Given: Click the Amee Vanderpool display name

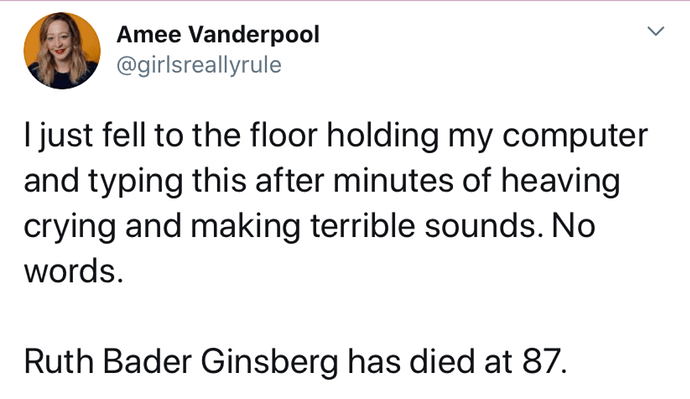Looking at the screenshot, I should click(218, 34).
